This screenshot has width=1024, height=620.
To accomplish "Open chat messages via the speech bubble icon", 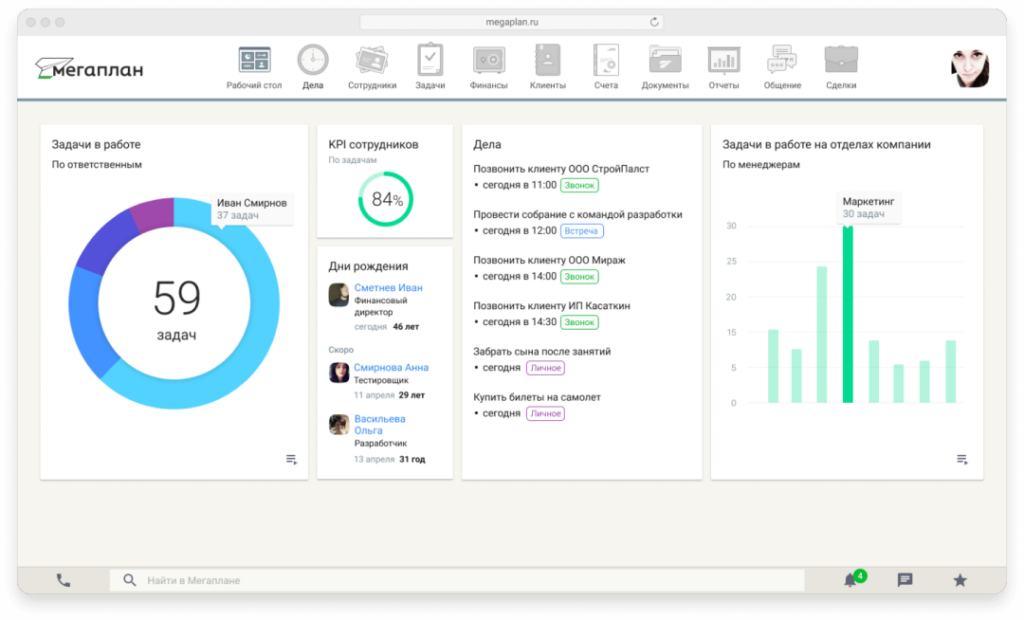I will point(904,579).
